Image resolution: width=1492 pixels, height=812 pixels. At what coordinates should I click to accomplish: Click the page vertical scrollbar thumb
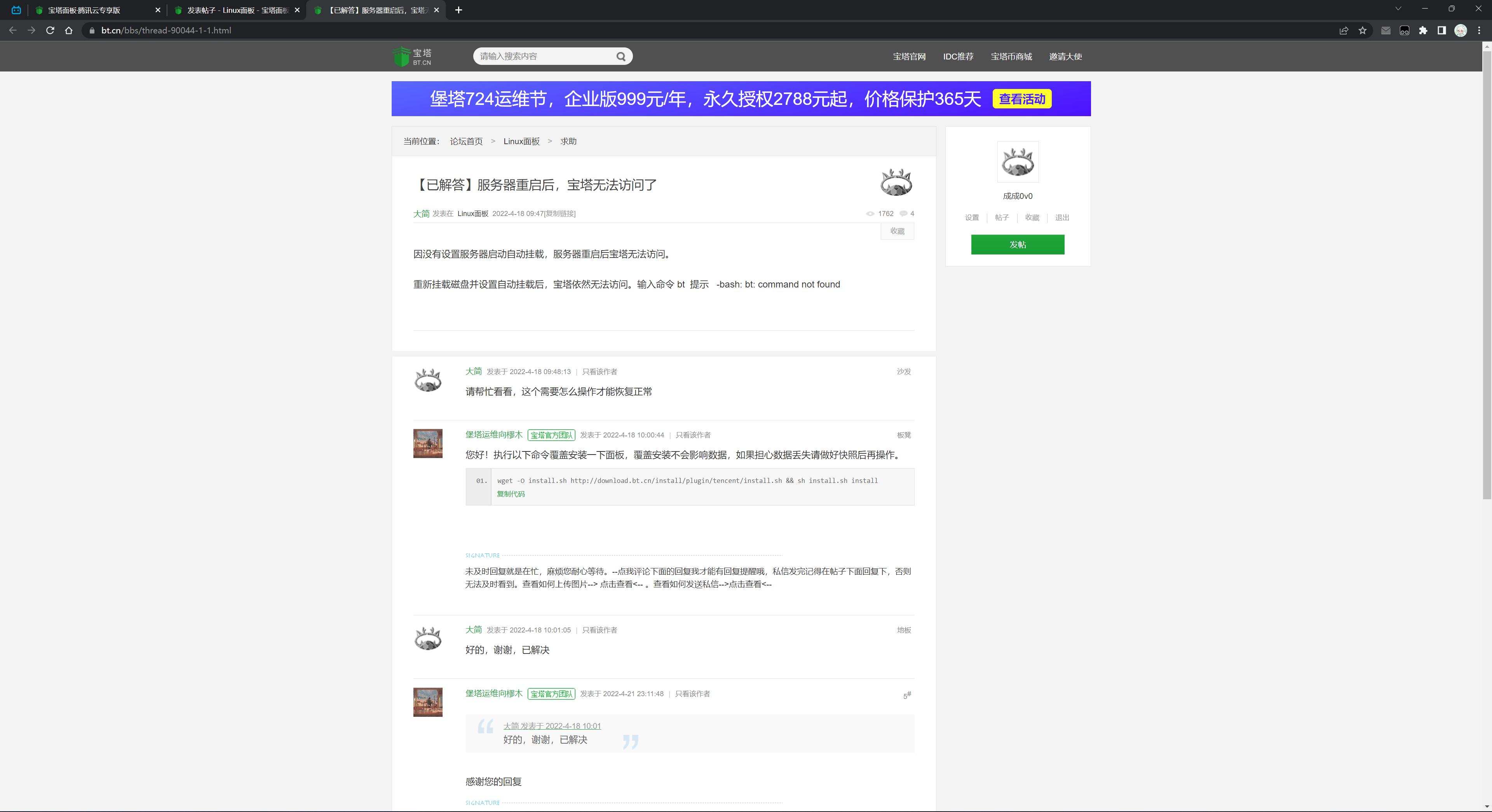coord(1487,275)
